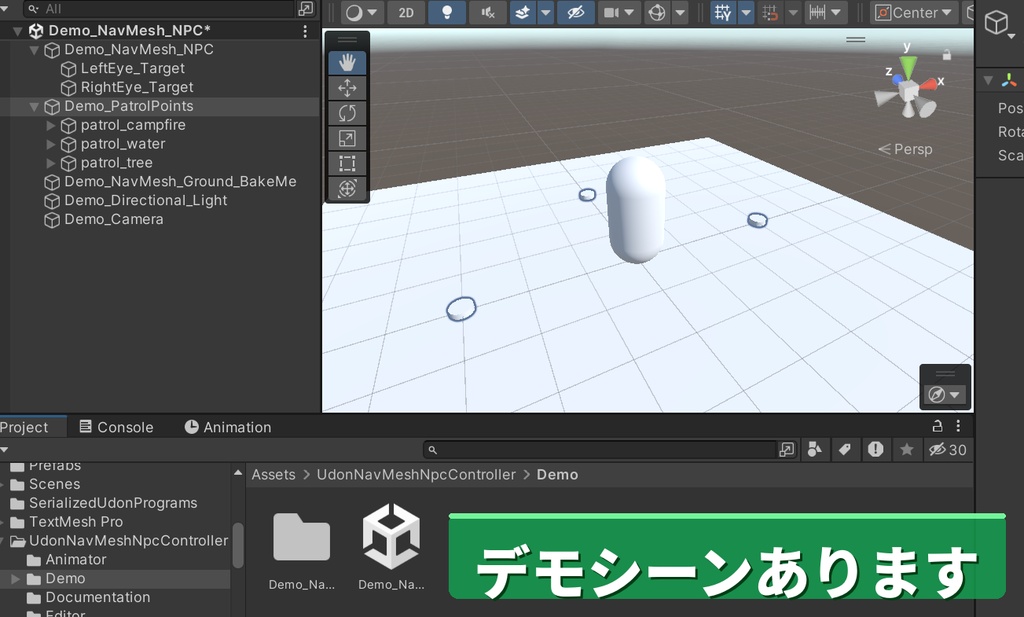Open search by label tag icon
Viewport: 1024px width, 617px height.
click(845, 449)
